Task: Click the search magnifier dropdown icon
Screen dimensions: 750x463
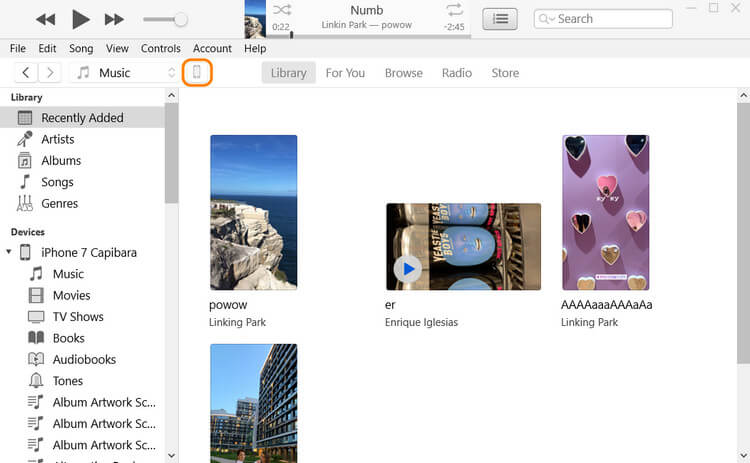Action: [546, 19]
